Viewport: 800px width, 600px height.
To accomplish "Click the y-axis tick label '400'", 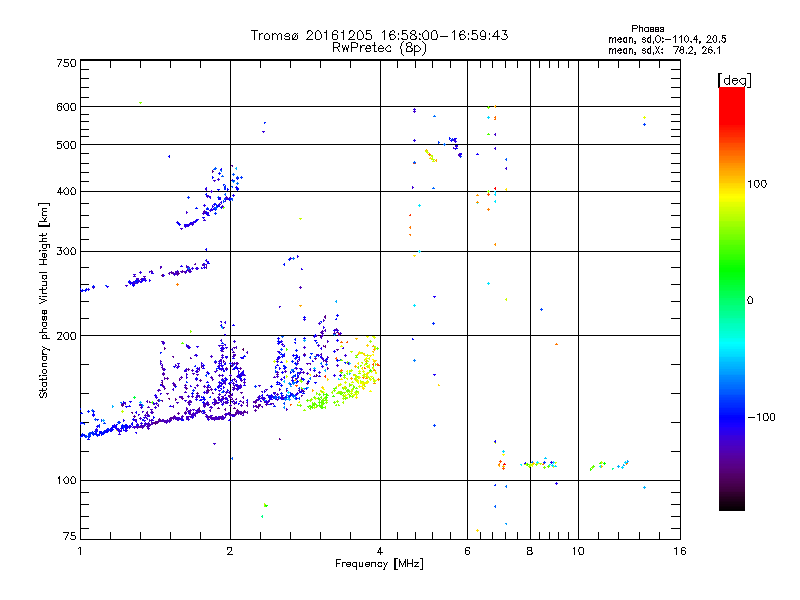I will point(66,191).
